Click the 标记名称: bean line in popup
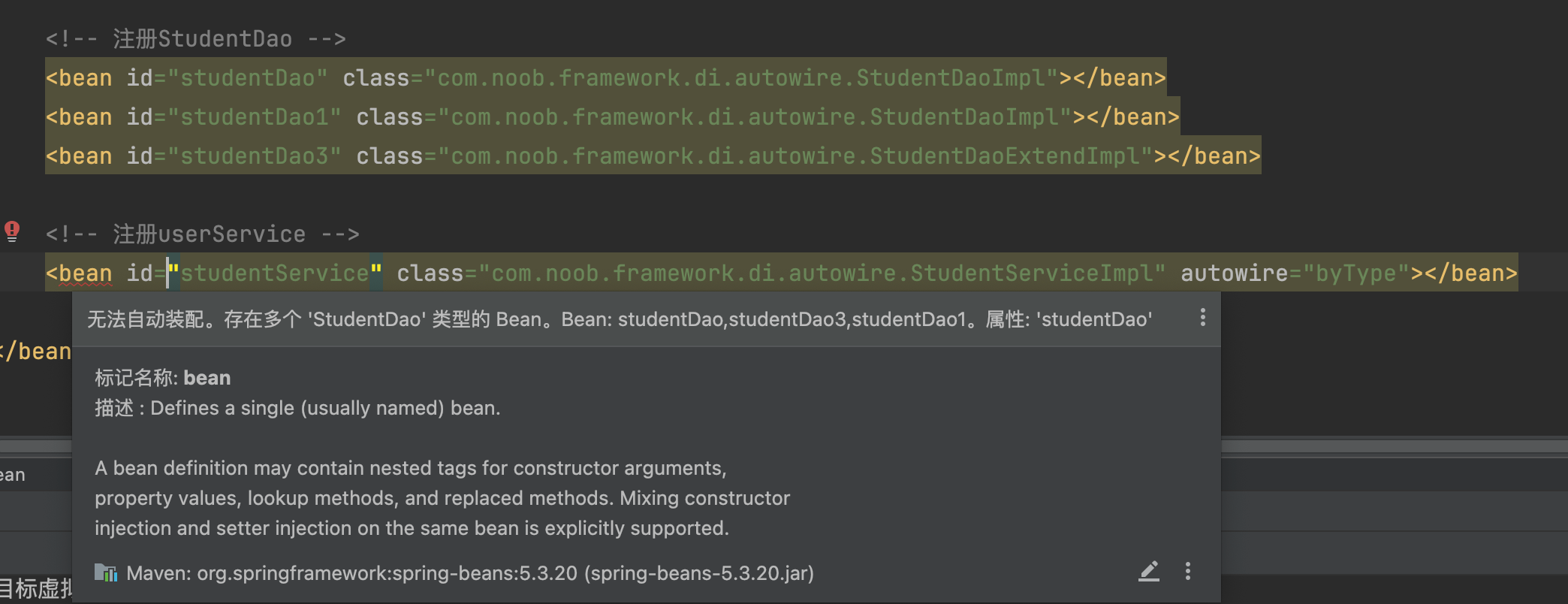 (162, 377)
